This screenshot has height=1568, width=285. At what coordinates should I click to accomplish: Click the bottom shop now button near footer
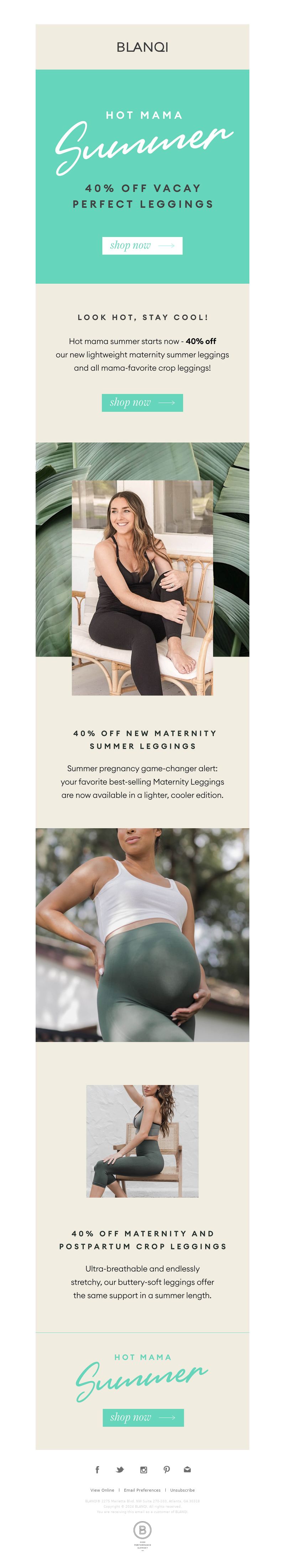pyautogui.click(x=143, y=1417)
